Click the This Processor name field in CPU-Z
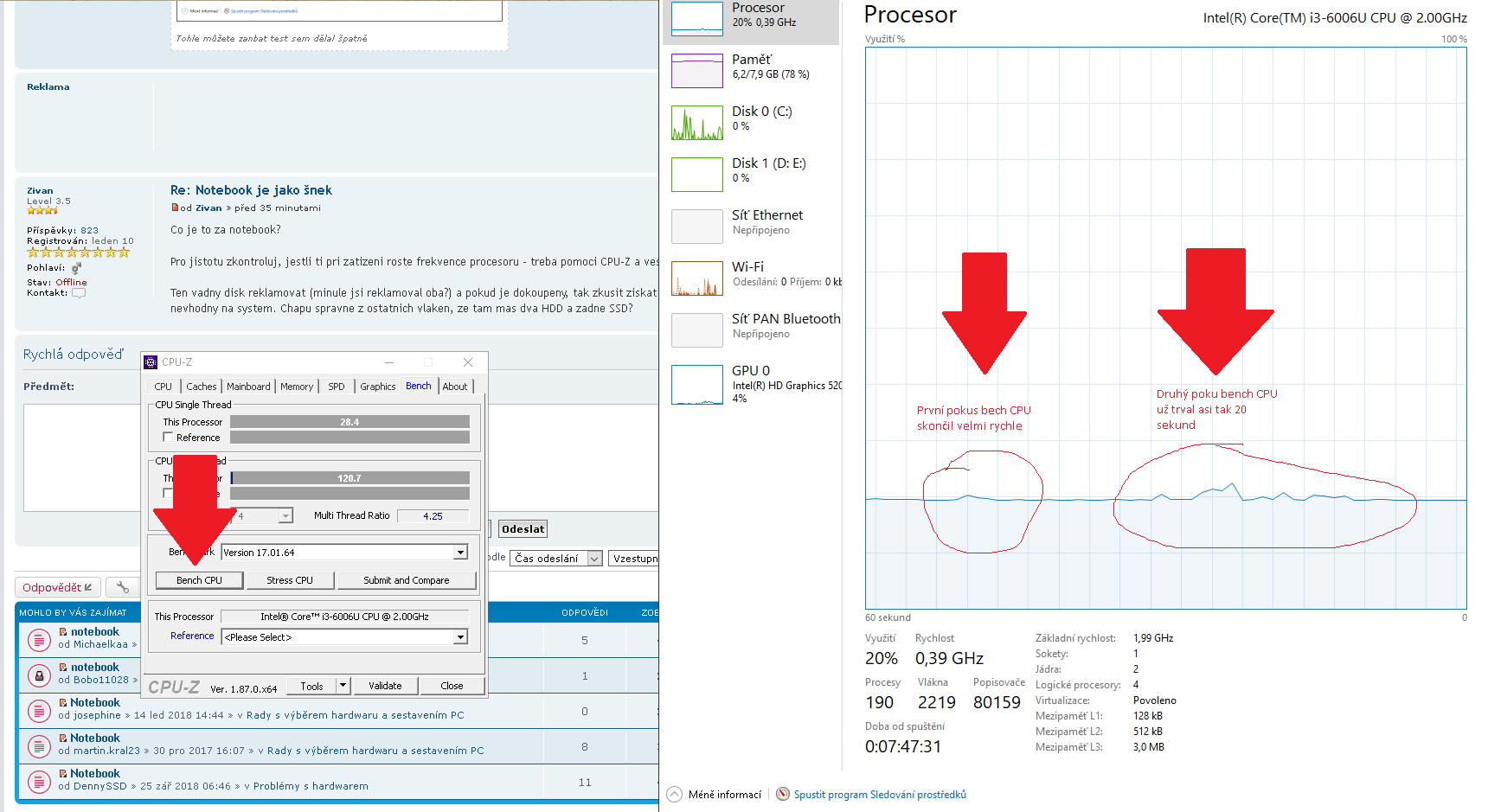 click(344, 617)
